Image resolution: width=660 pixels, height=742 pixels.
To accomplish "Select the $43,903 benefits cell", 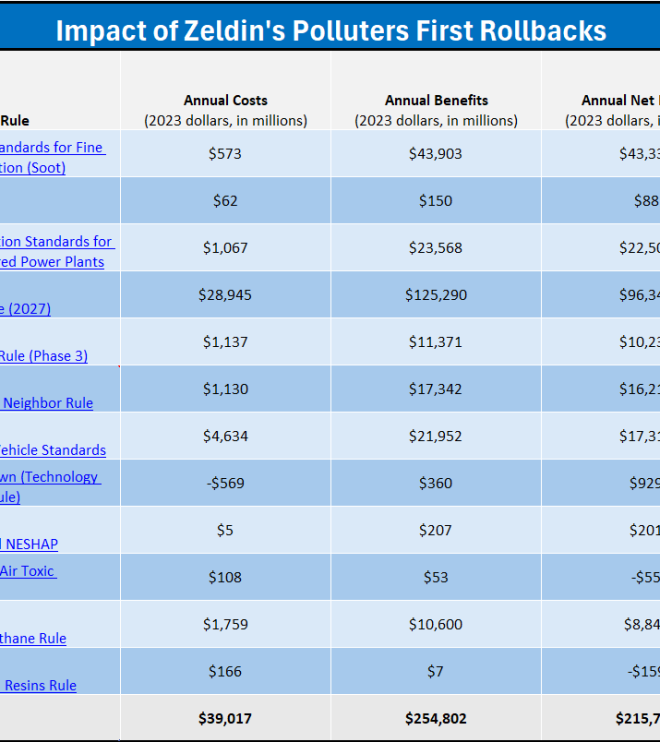I will pyautogui.click(x=436, y=154).
